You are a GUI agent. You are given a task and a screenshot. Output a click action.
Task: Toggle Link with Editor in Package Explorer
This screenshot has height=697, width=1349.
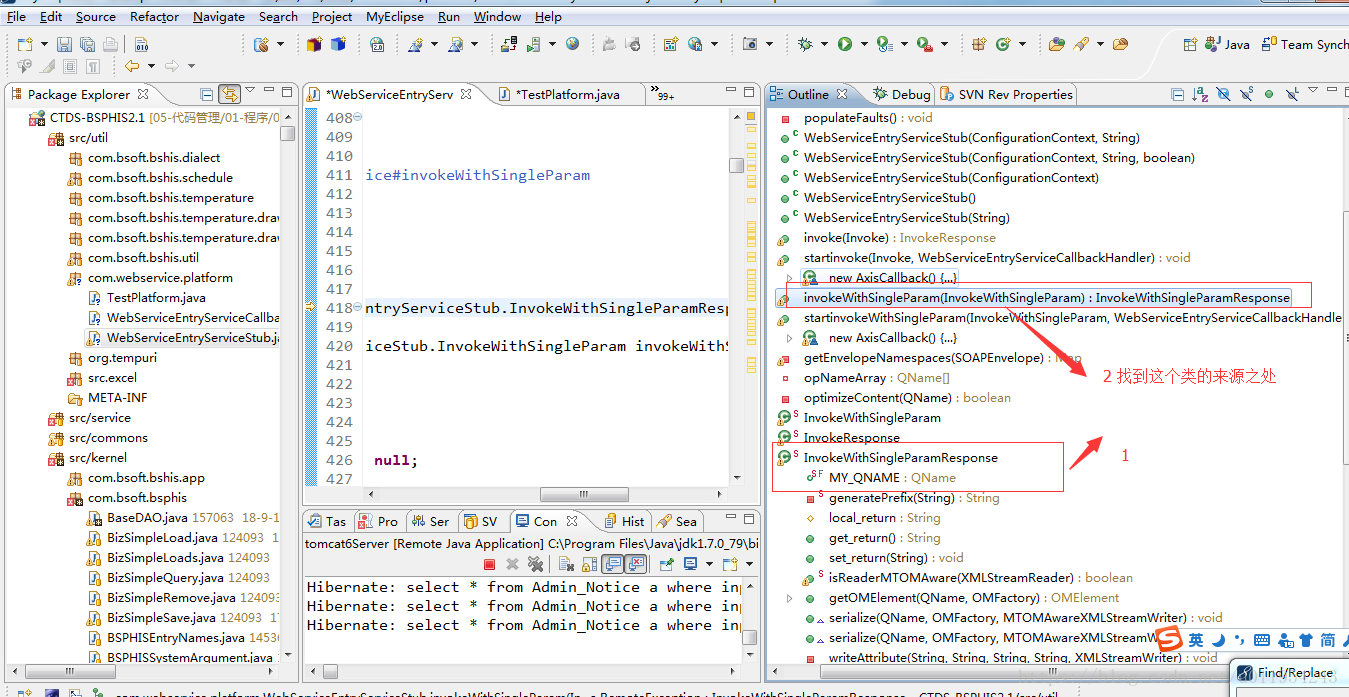click(x=230, y=94)
